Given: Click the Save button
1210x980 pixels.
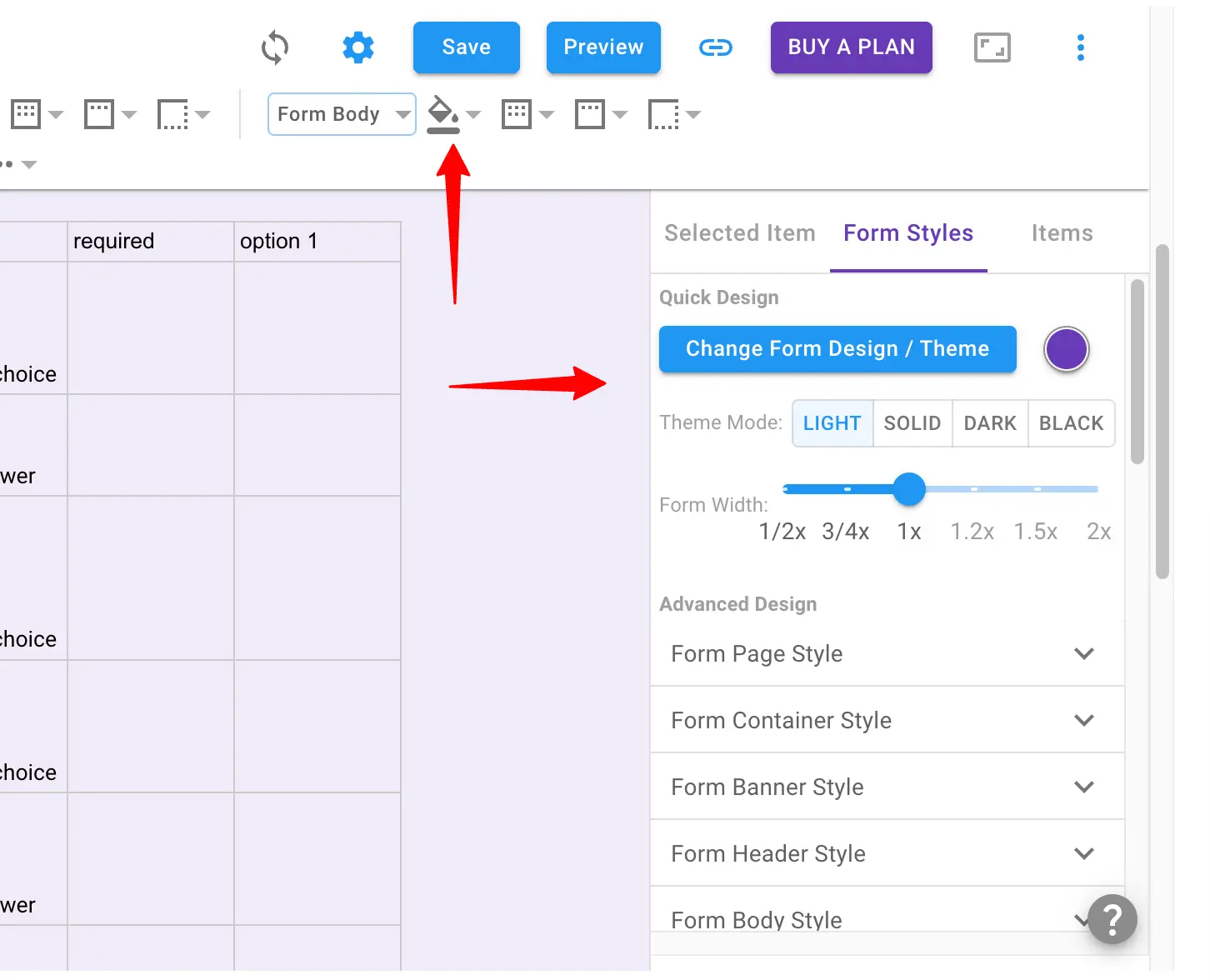Looking at the screenshot, I should 466,47.
